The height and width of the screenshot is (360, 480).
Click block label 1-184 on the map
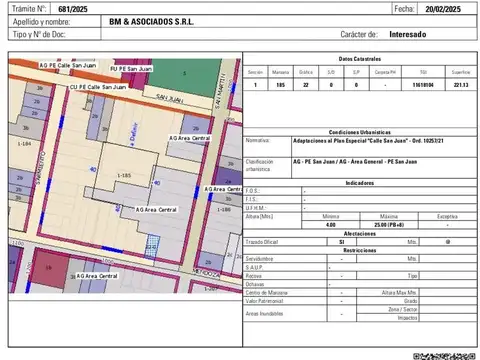(x=24, y=144)
